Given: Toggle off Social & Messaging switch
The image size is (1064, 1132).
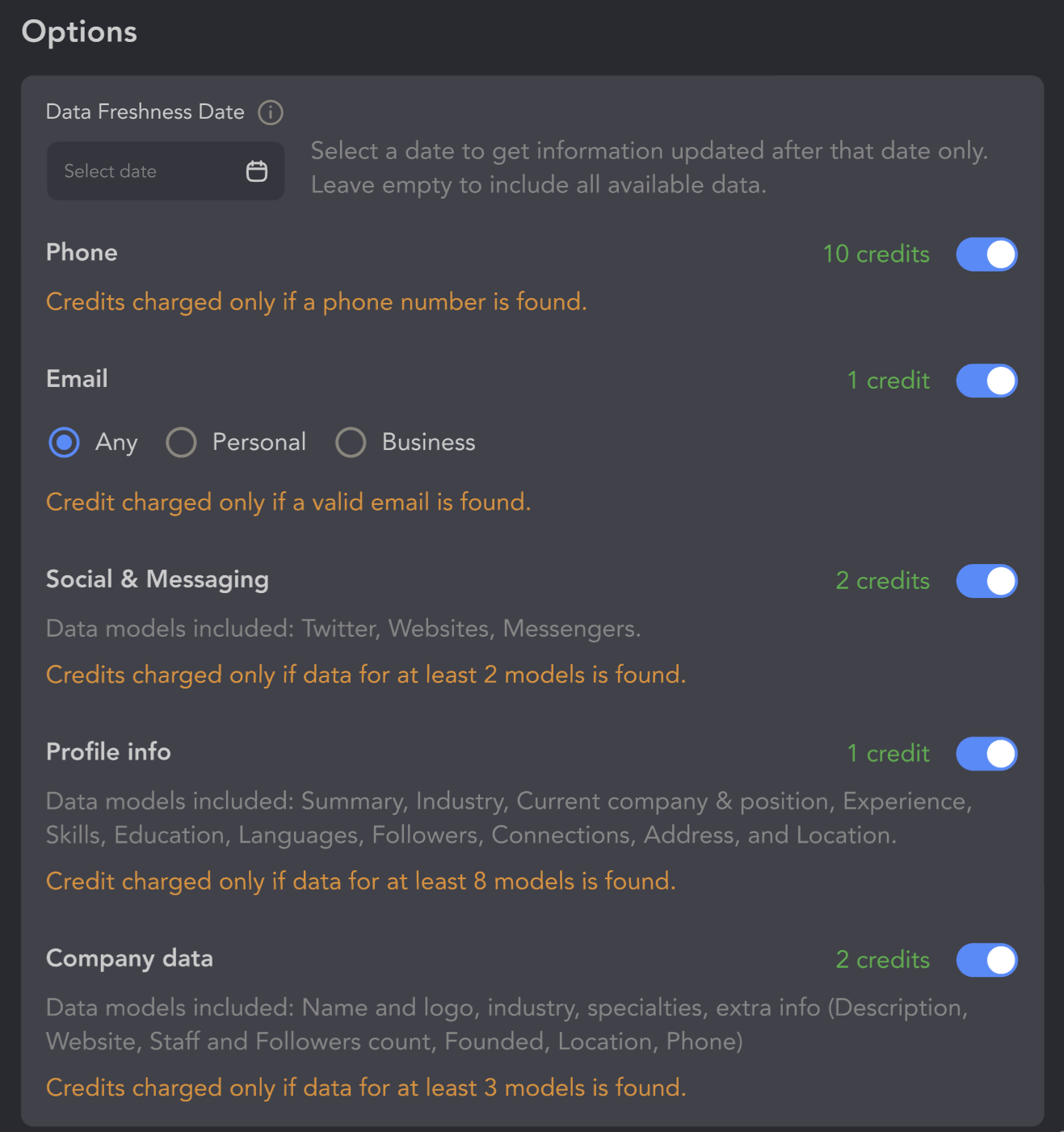Looking at the screenshot, I should pos(986,581).
